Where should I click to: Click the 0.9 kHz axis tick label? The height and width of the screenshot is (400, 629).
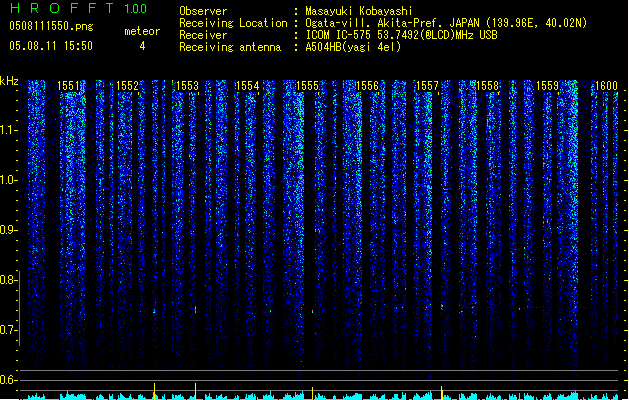8,230
